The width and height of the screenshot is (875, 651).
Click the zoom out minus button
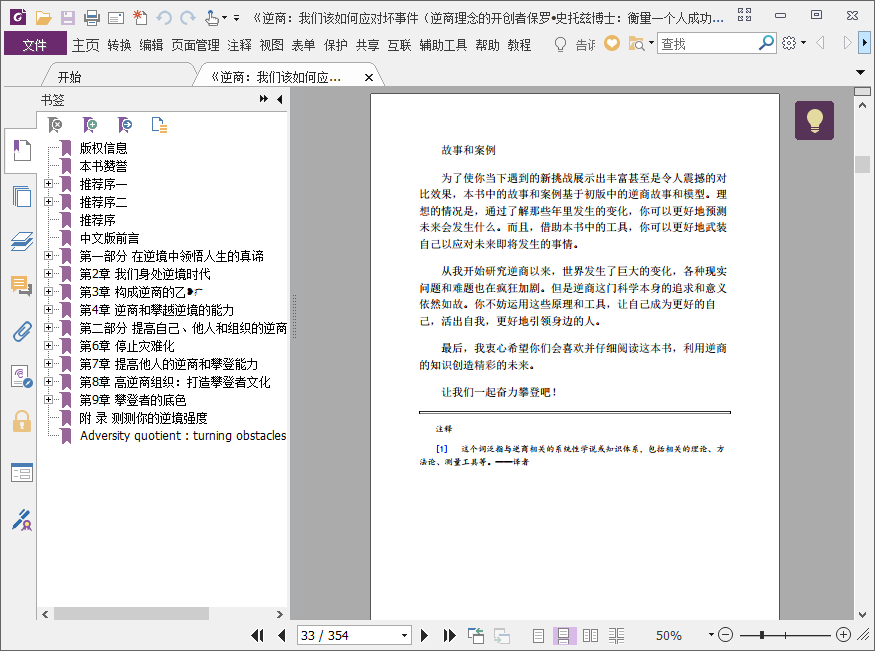[x=725, y=634]
